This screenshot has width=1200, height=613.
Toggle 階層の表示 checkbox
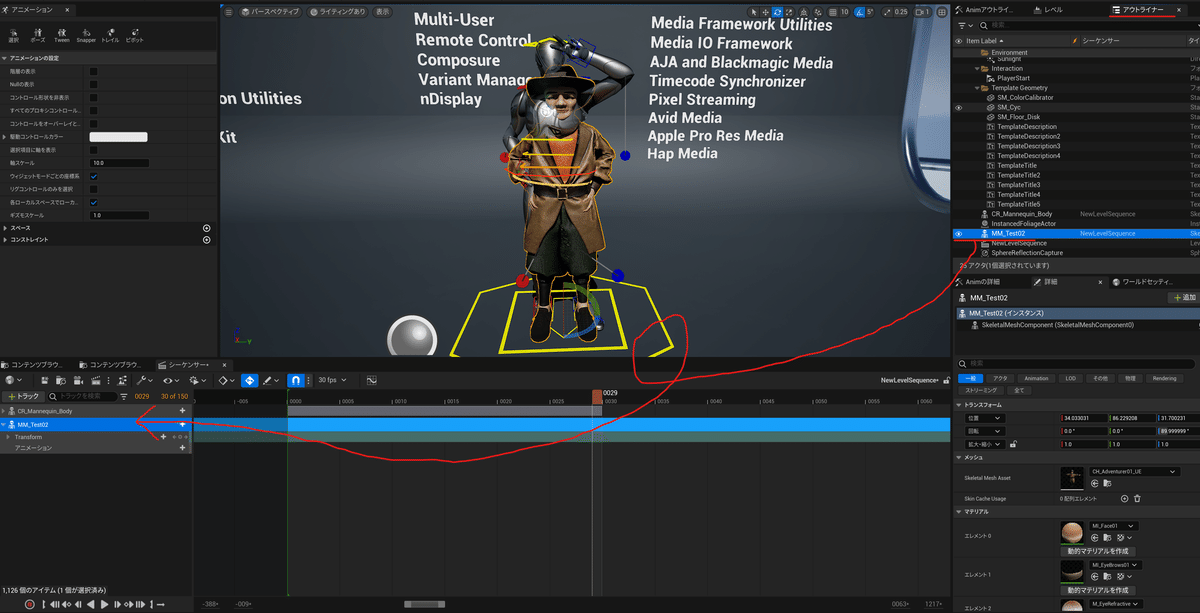pos(94,71)
